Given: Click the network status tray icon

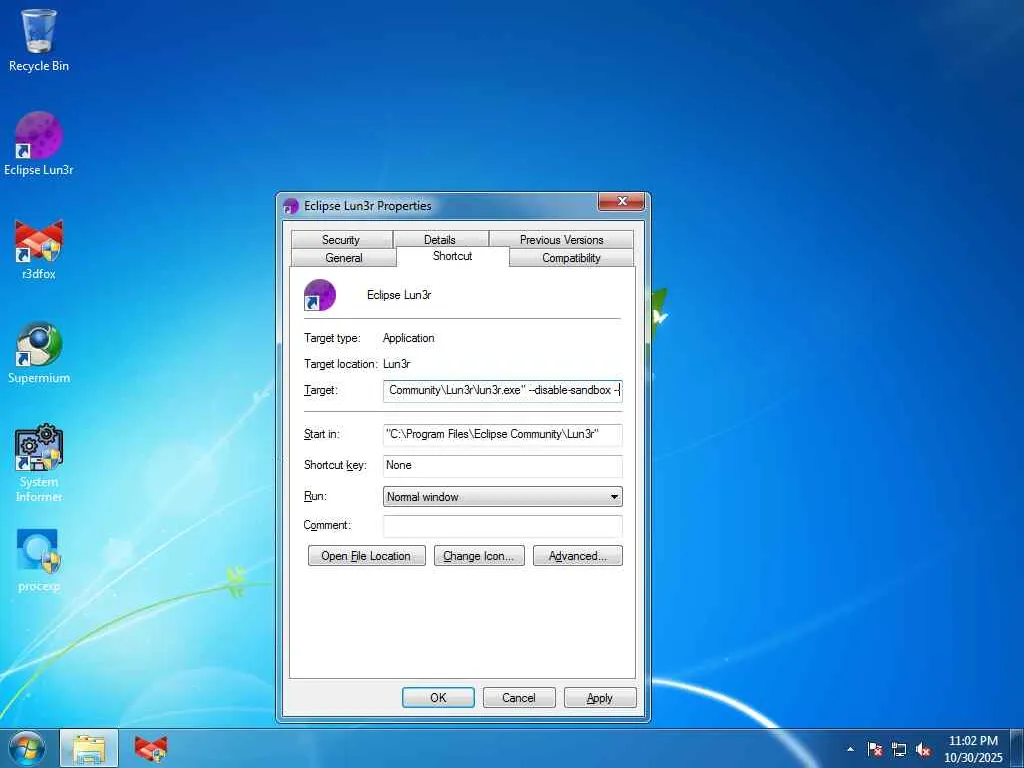Looking at the screenshot, I should pyautogui.click(x=899, y=749).
